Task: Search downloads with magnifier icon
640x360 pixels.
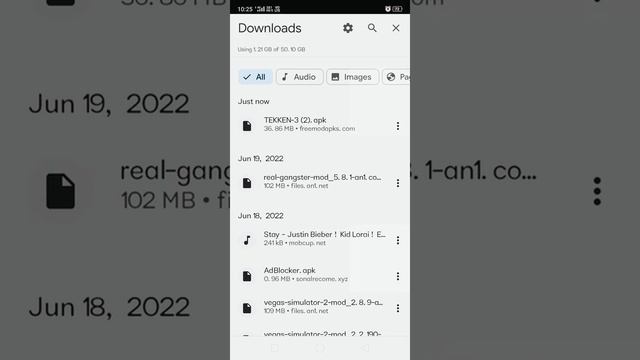Action: click(372, 28)
